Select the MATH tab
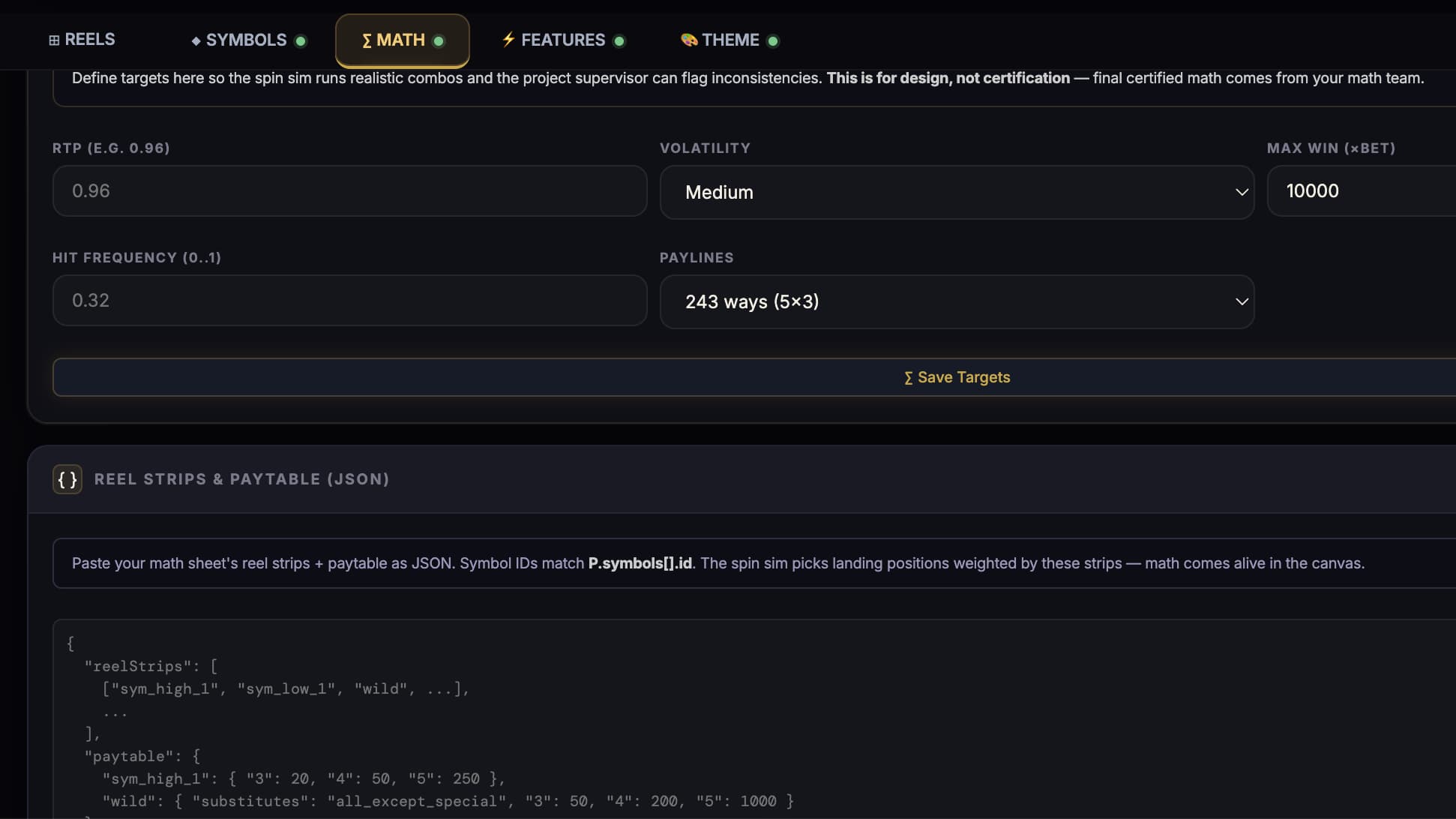This screenshot has width=1456, height=819. pos(403,40)
